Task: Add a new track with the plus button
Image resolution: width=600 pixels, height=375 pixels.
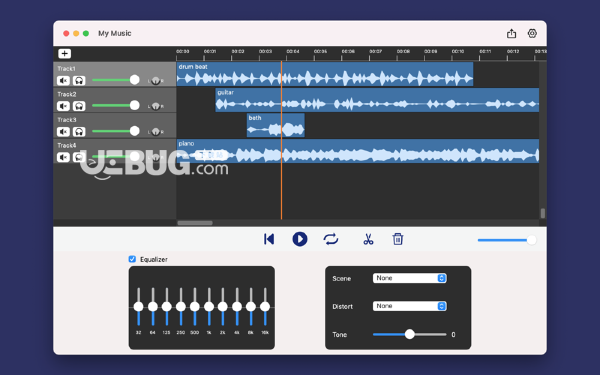Action: tap(64, 54)
